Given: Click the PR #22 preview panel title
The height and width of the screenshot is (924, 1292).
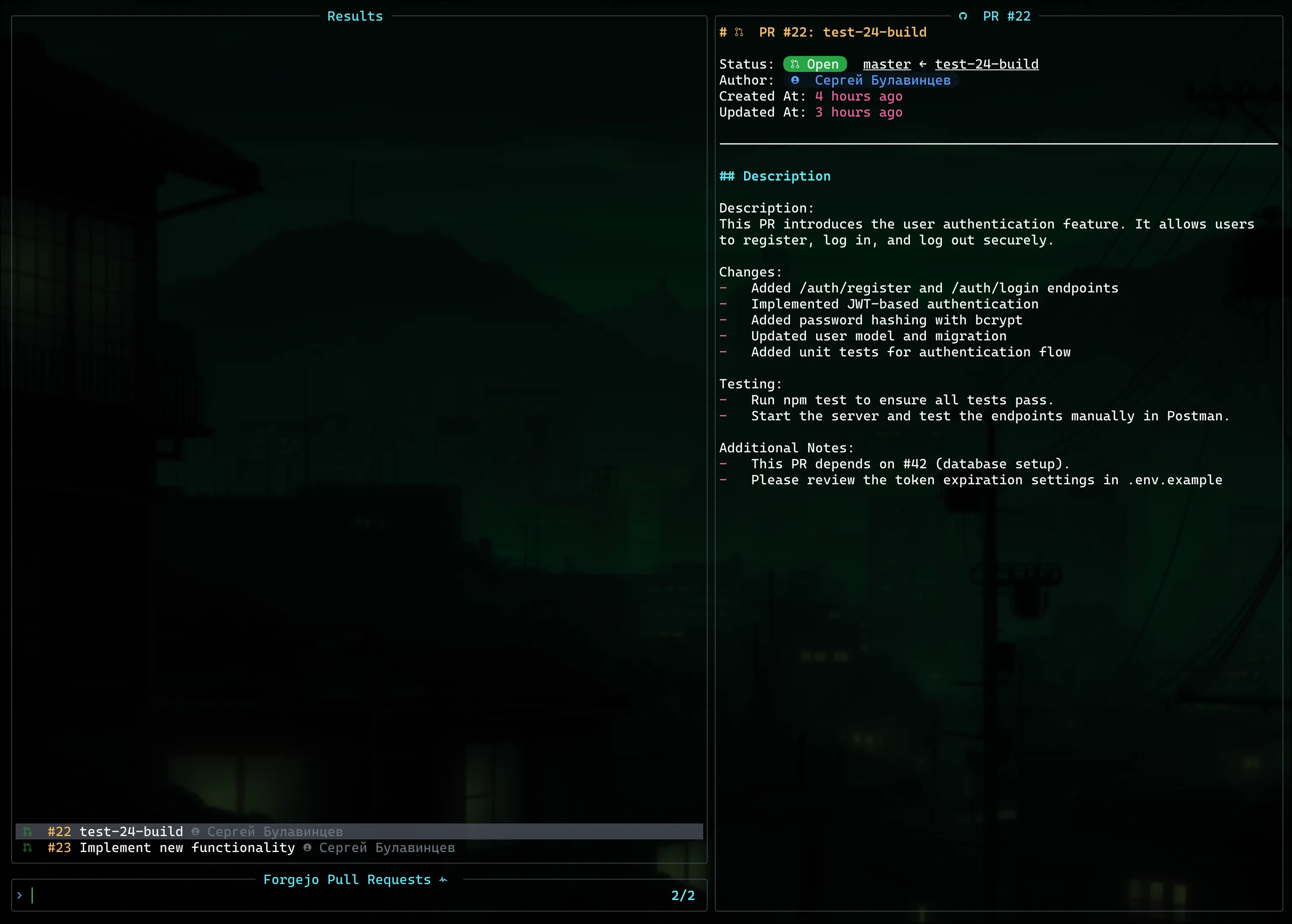Looking at the screenshot, I should [1006, 16].
